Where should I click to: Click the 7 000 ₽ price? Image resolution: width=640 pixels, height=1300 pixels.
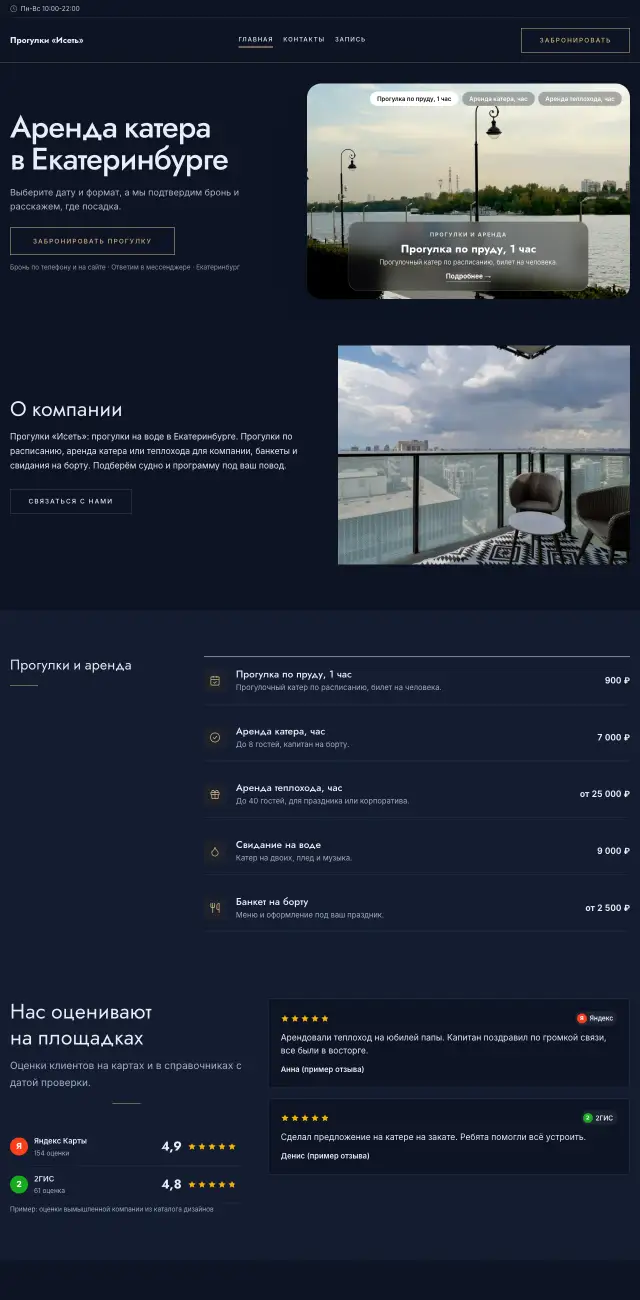pyautogui.click(x=613, y=738)
